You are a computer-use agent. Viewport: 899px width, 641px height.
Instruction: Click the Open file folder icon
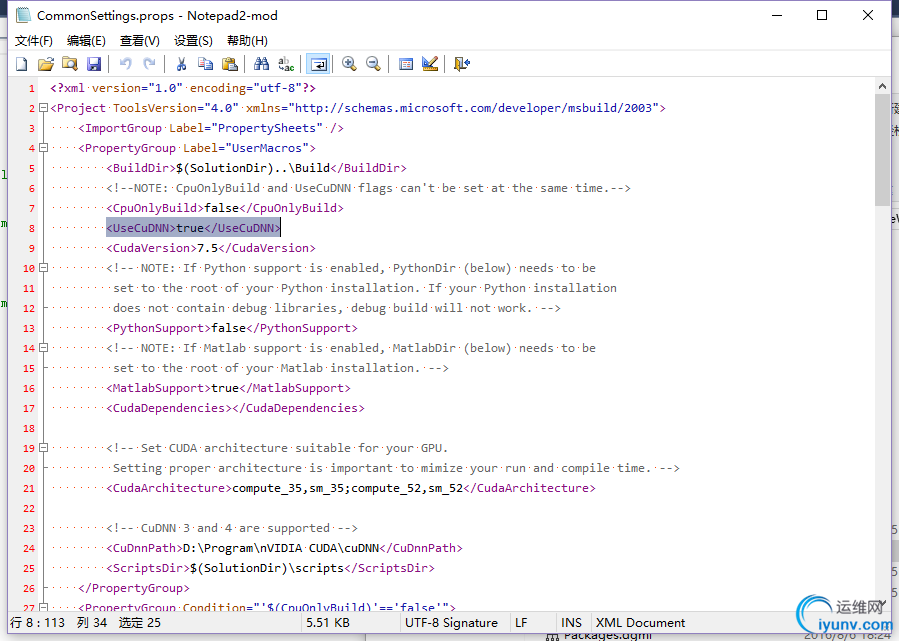(45, 64)
